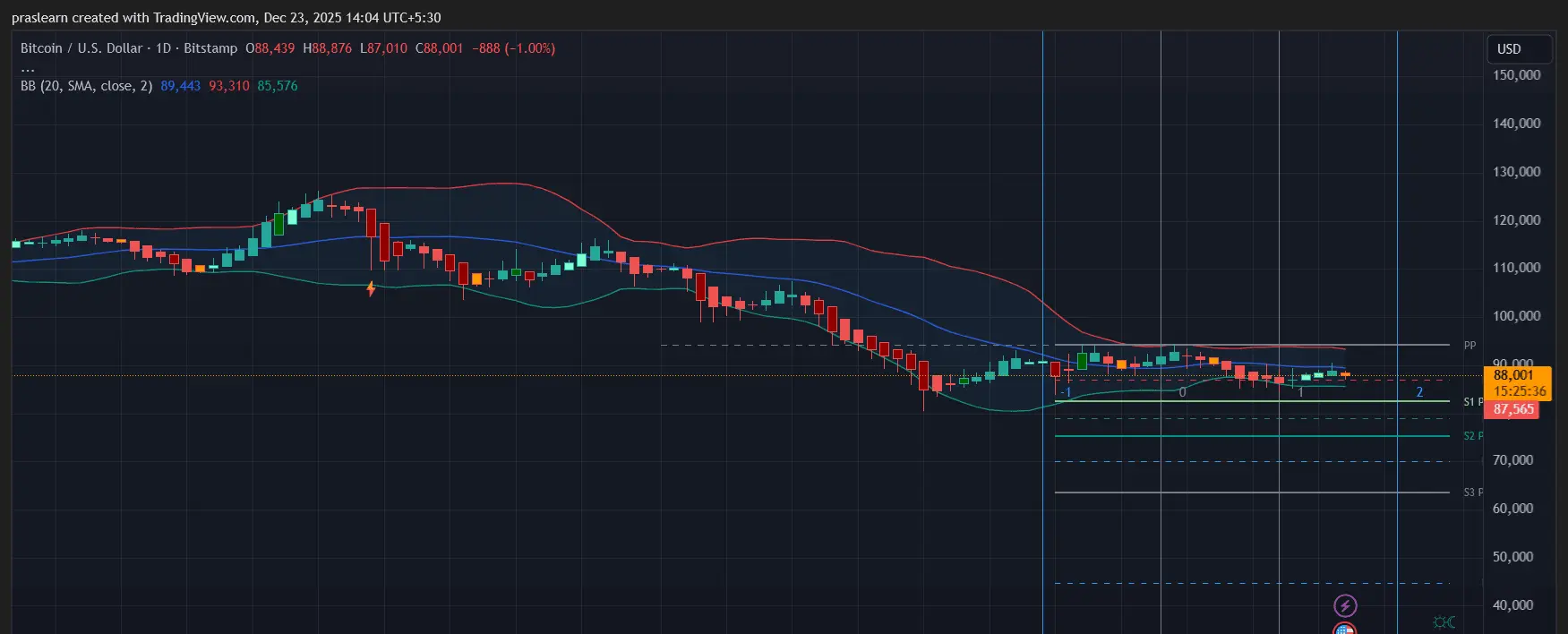Click the red 87,565 price label
The height and width of the screenshot is (634, 1568).
pos(1513,409)
